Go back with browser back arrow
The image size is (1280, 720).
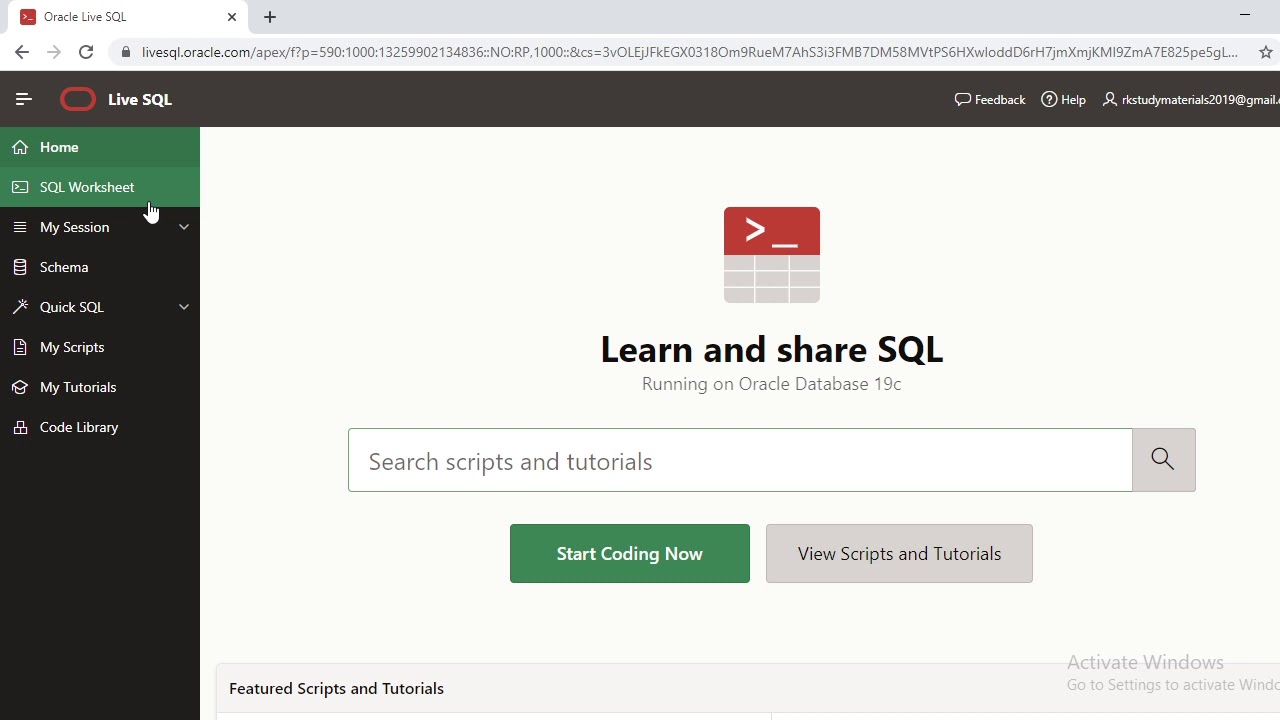click(x=22, y=52)
